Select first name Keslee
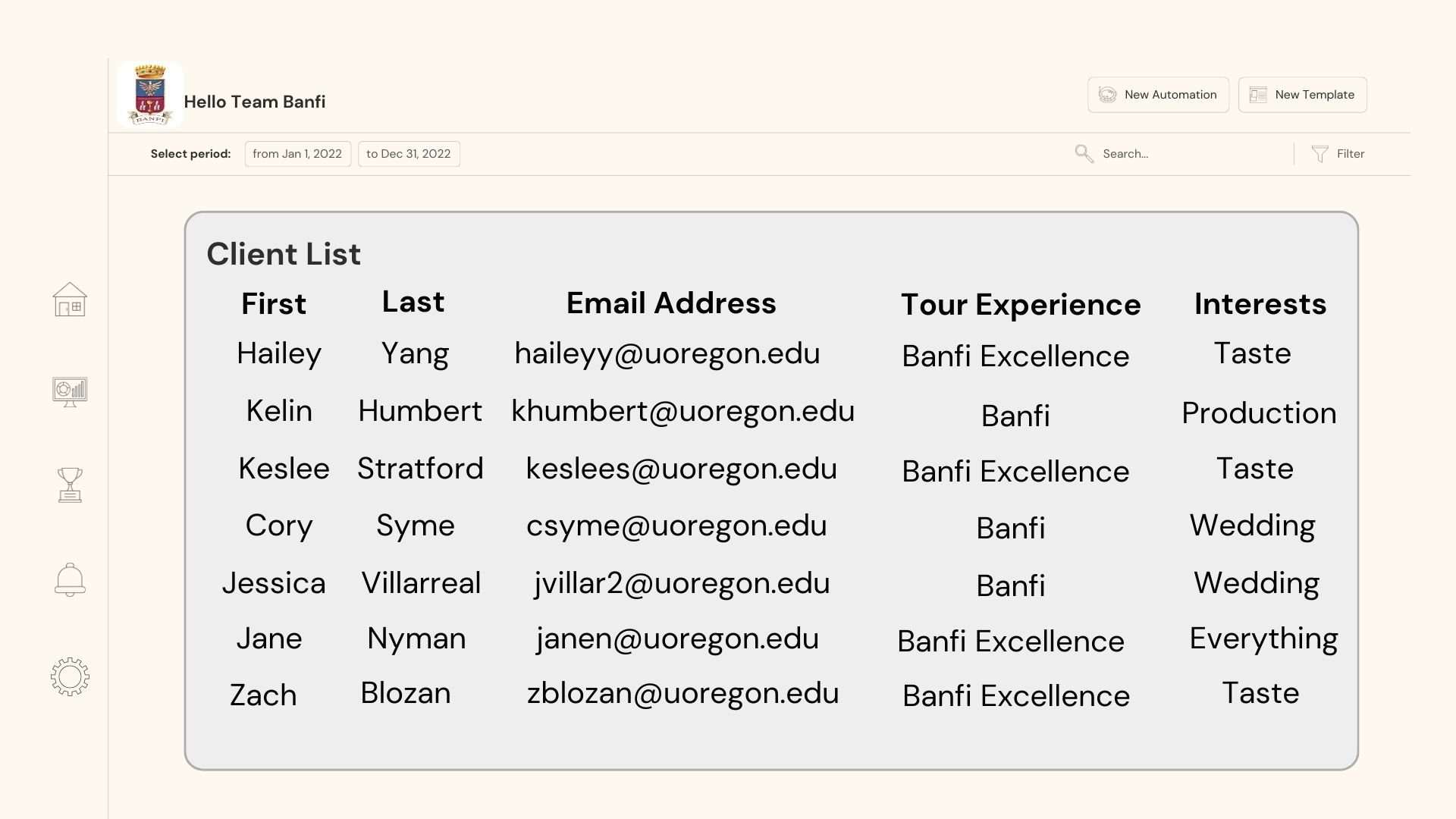This screenshot has height=819, width=1456. (x=284, y=468)
